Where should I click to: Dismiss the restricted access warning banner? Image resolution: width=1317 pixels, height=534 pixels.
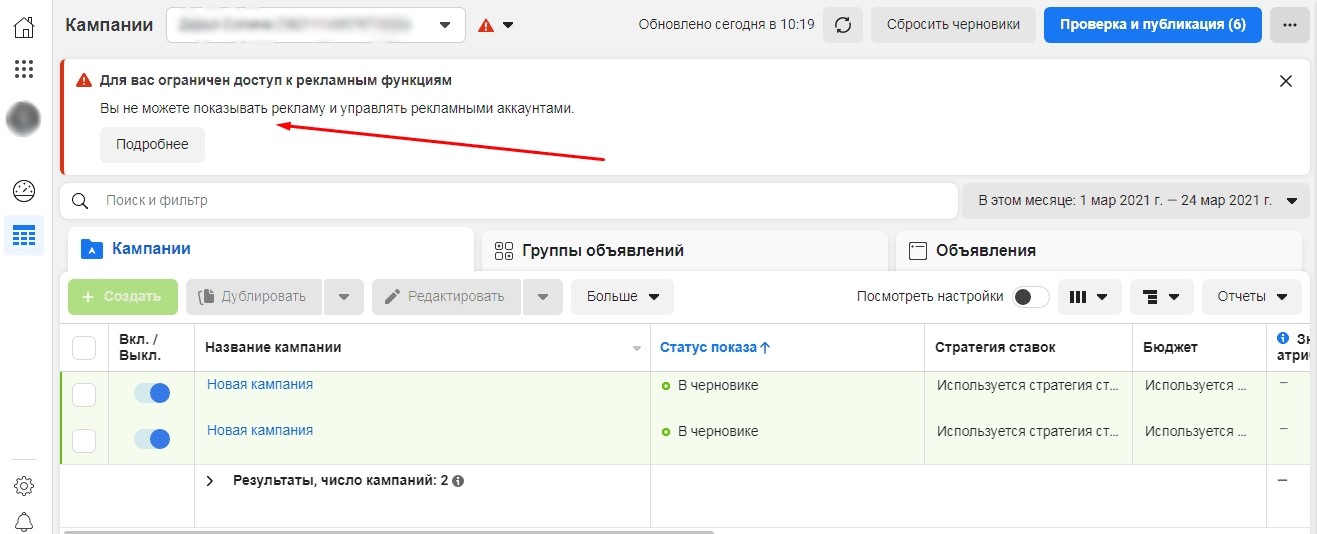coord(1286,81)
